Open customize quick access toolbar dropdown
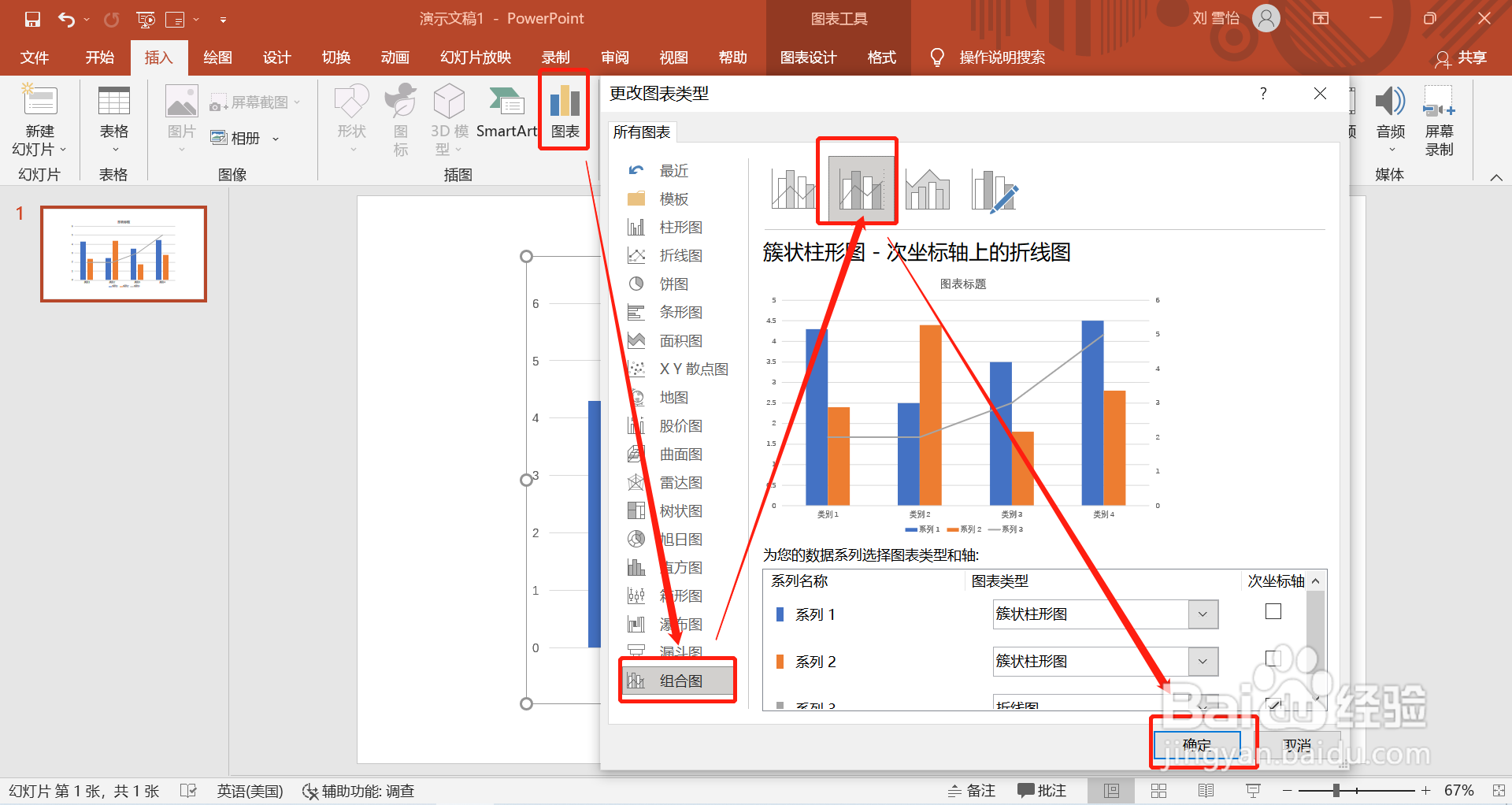The image size is (1512, 805). (223, 19)
